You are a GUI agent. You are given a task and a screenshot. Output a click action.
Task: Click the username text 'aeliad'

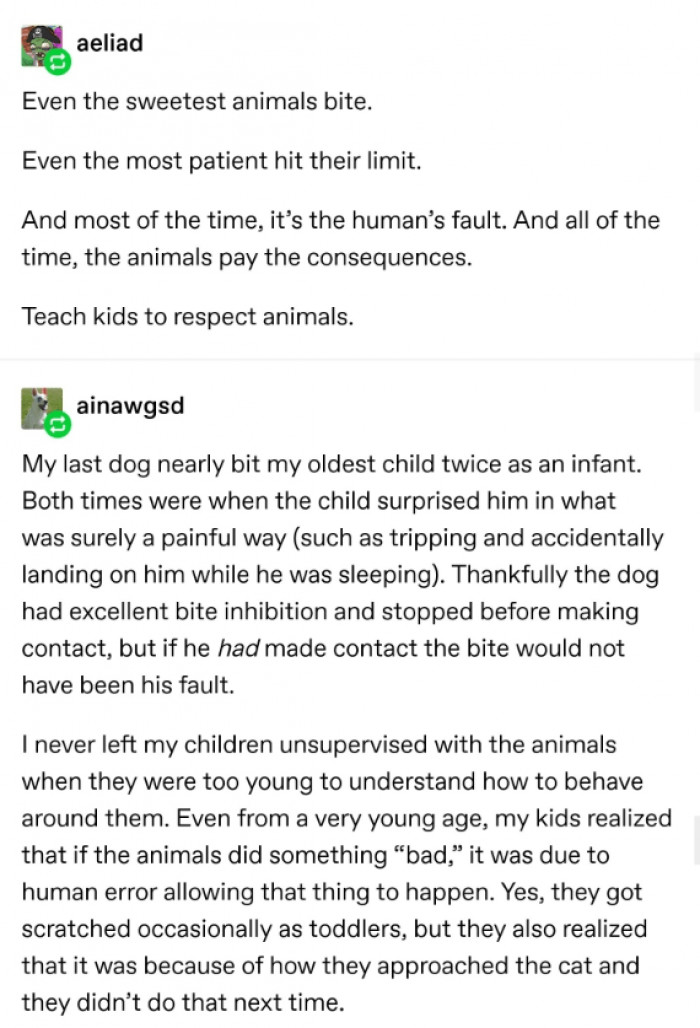110,43
